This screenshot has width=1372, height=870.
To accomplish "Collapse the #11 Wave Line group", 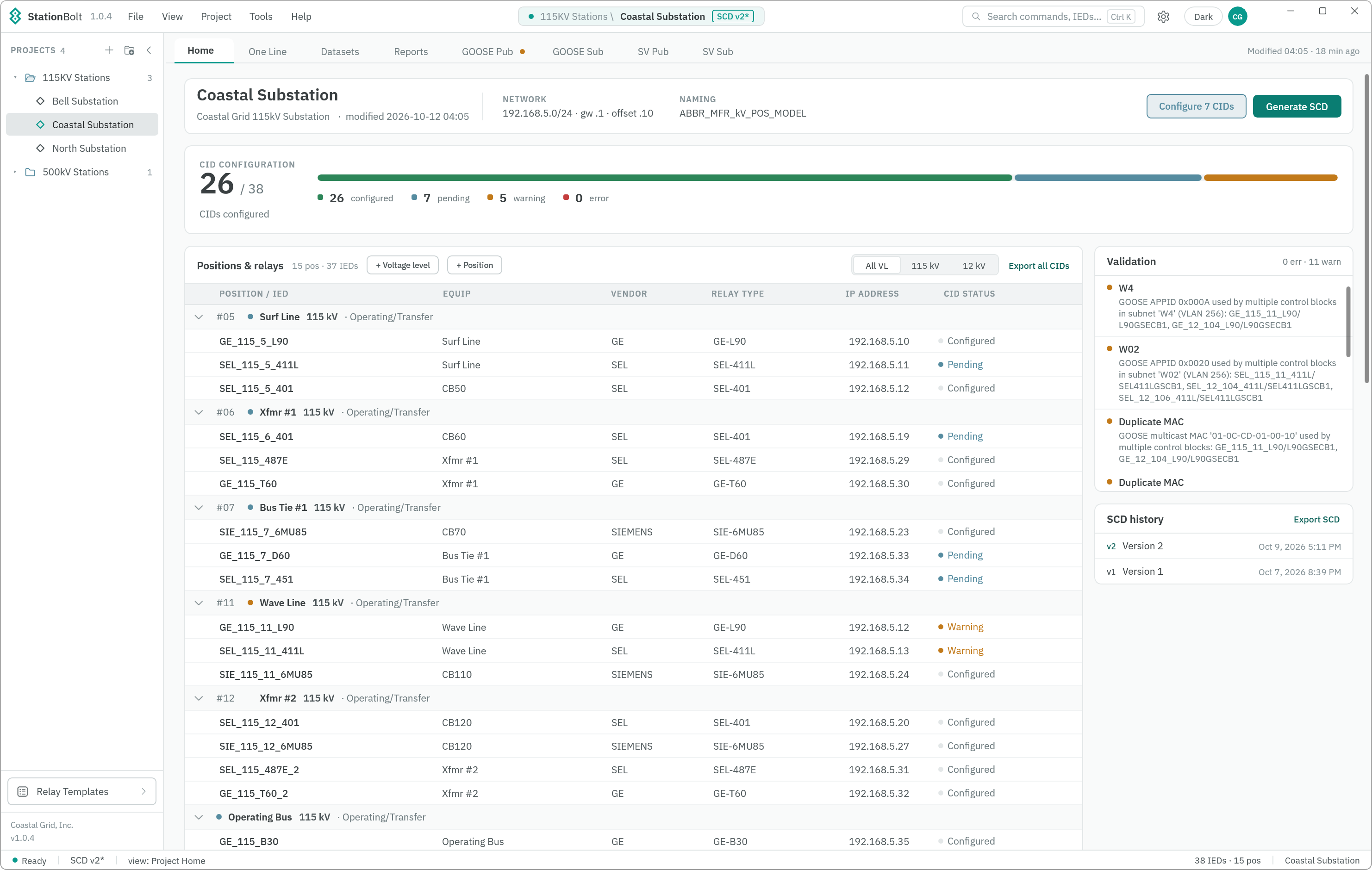I will (x=199, y=603).
